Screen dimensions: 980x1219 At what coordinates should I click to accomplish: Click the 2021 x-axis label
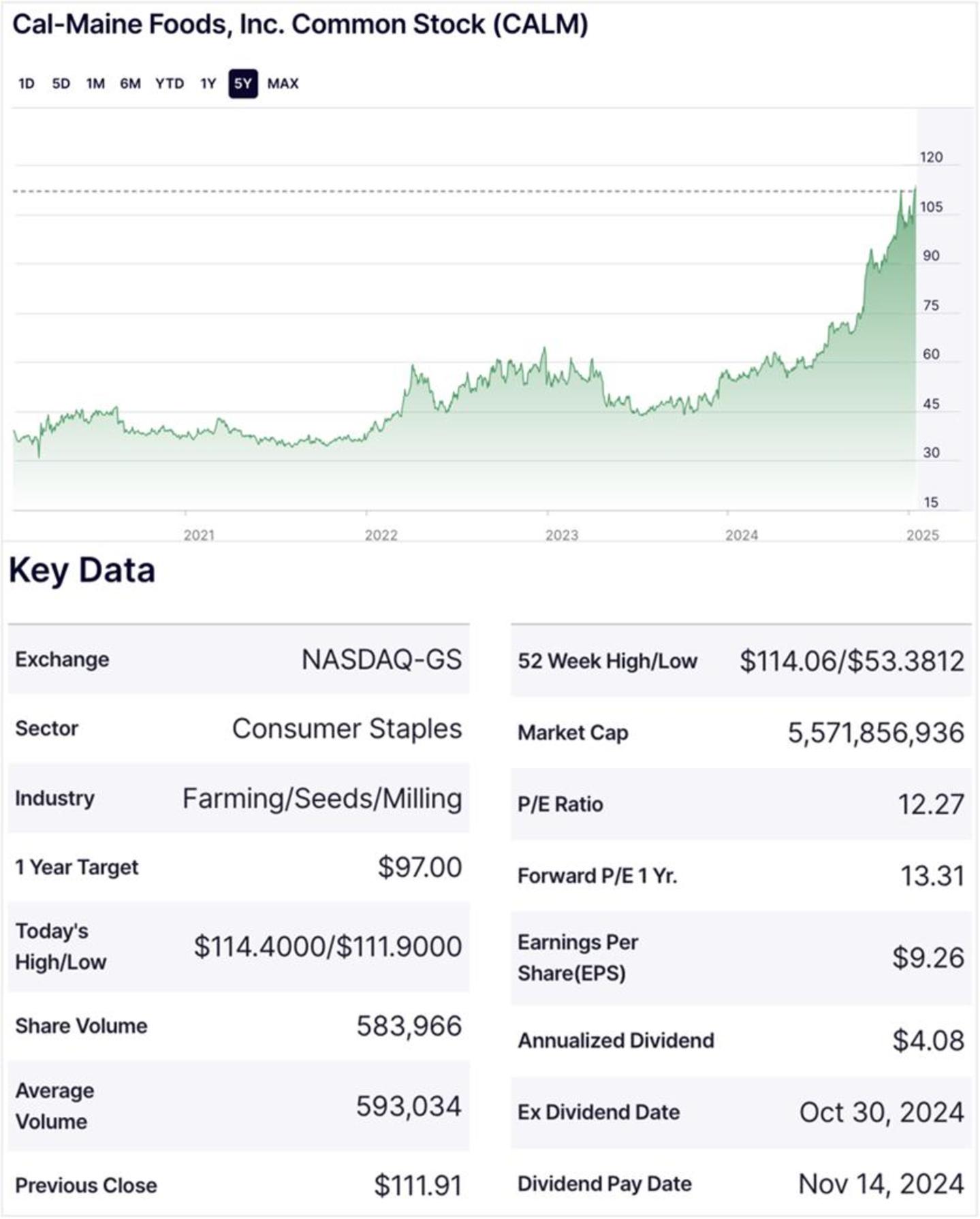(x=199, y=535)
